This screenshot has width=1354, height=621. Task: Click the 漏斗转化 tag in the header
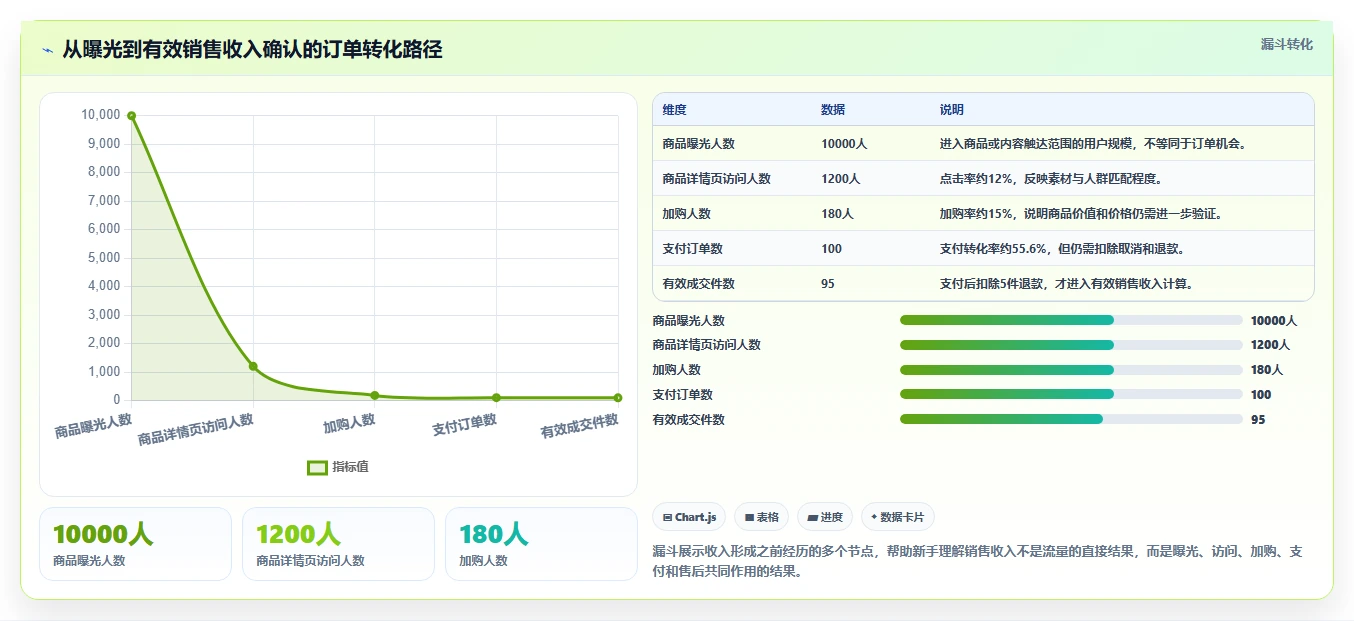point(1286,44)
